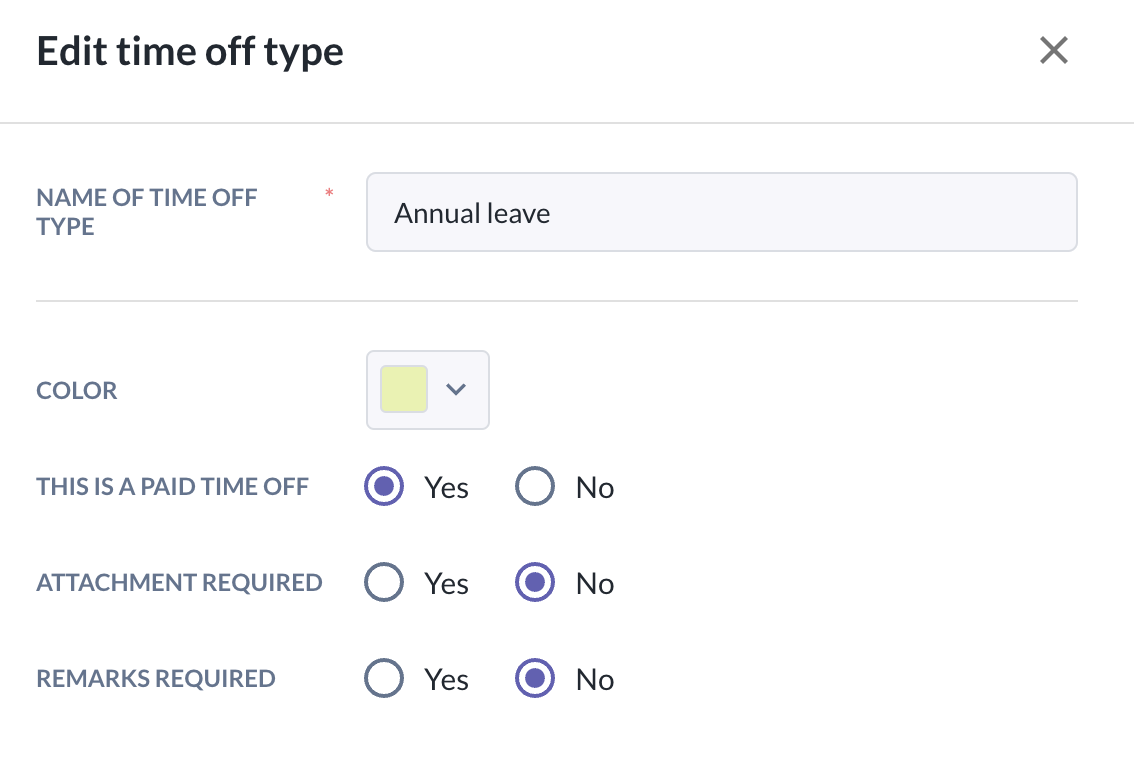Close the Edit time off type dialog

tap(1054, 50)
